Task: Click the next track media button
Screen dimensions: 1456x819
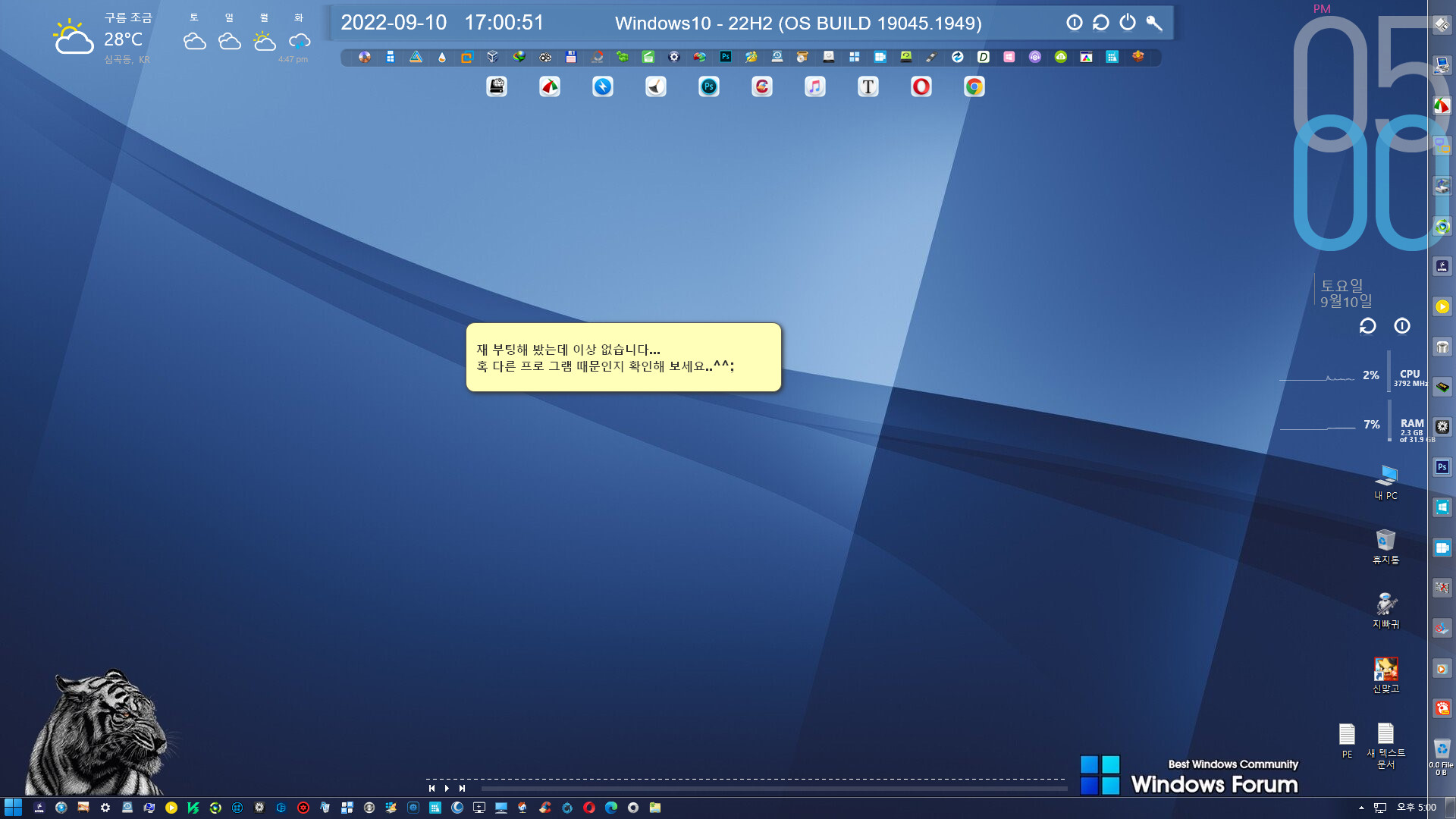Action: (x=462, y=789)
